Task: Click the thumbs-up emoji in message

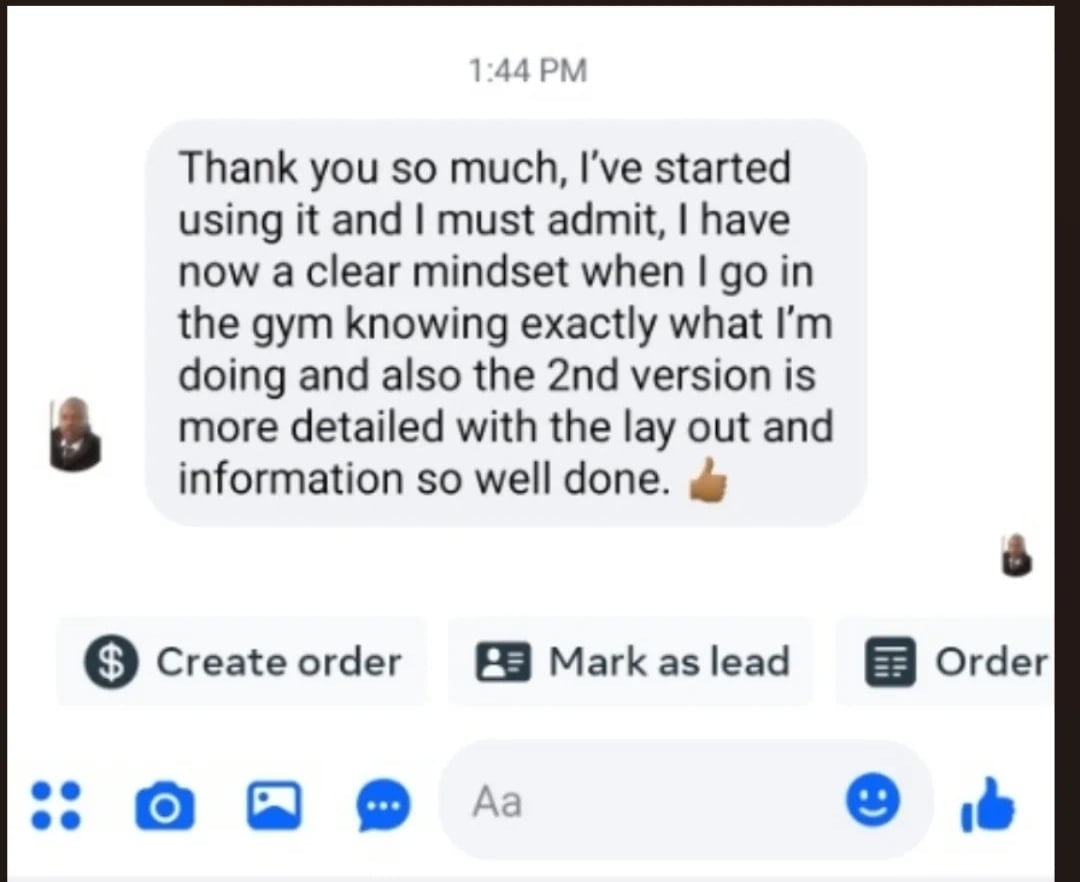Action: coord(708,481)
